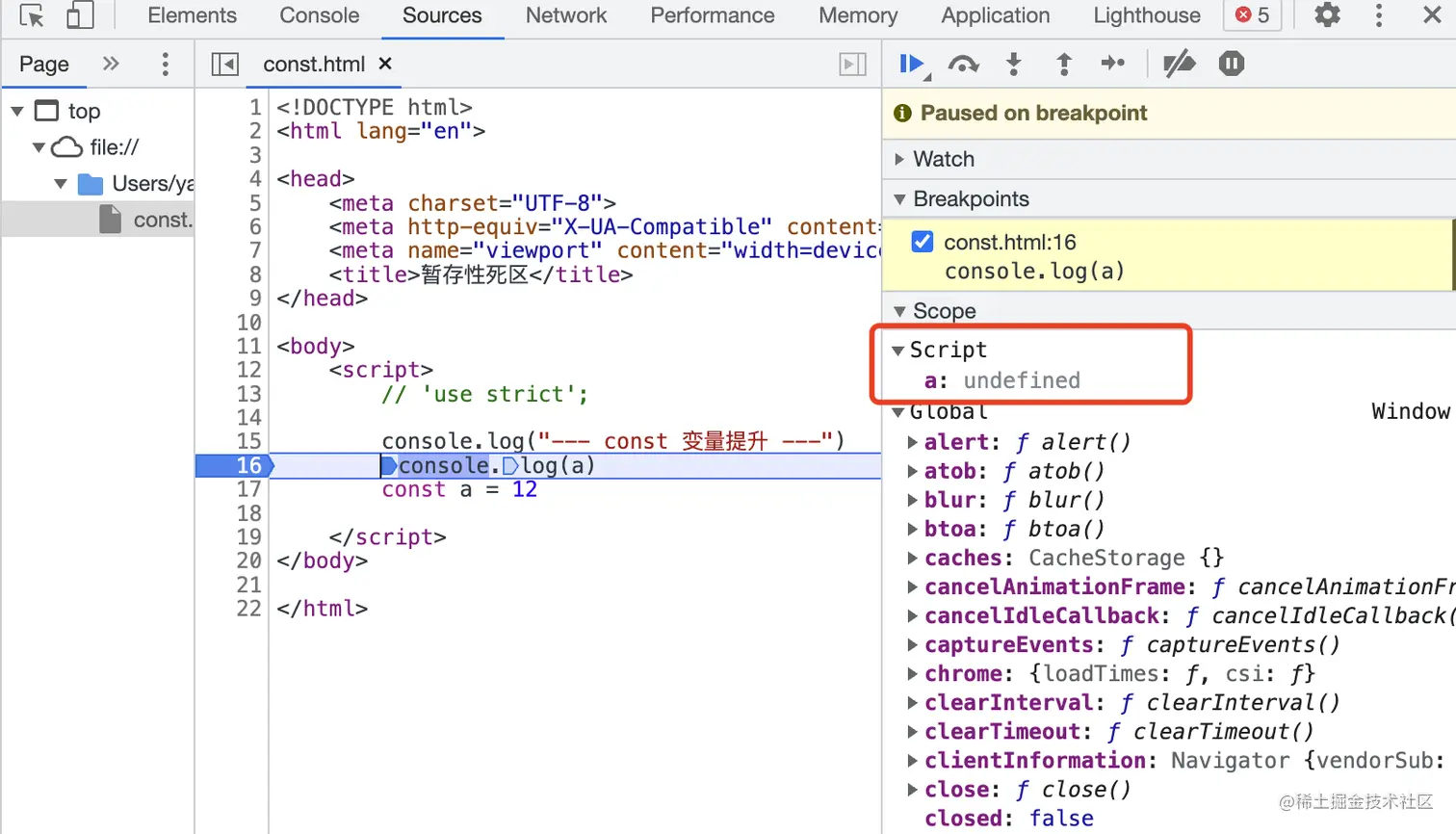1456x834 pixels.
Task: Click the Paused on breakpoint banner
Action: point(1169,113)
